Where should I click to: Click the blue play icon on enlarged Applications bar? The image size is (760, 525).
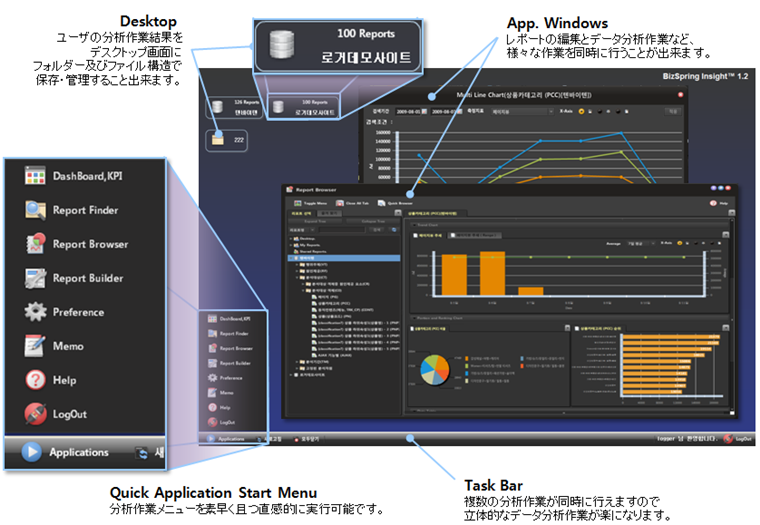click(x=32, y=452)
